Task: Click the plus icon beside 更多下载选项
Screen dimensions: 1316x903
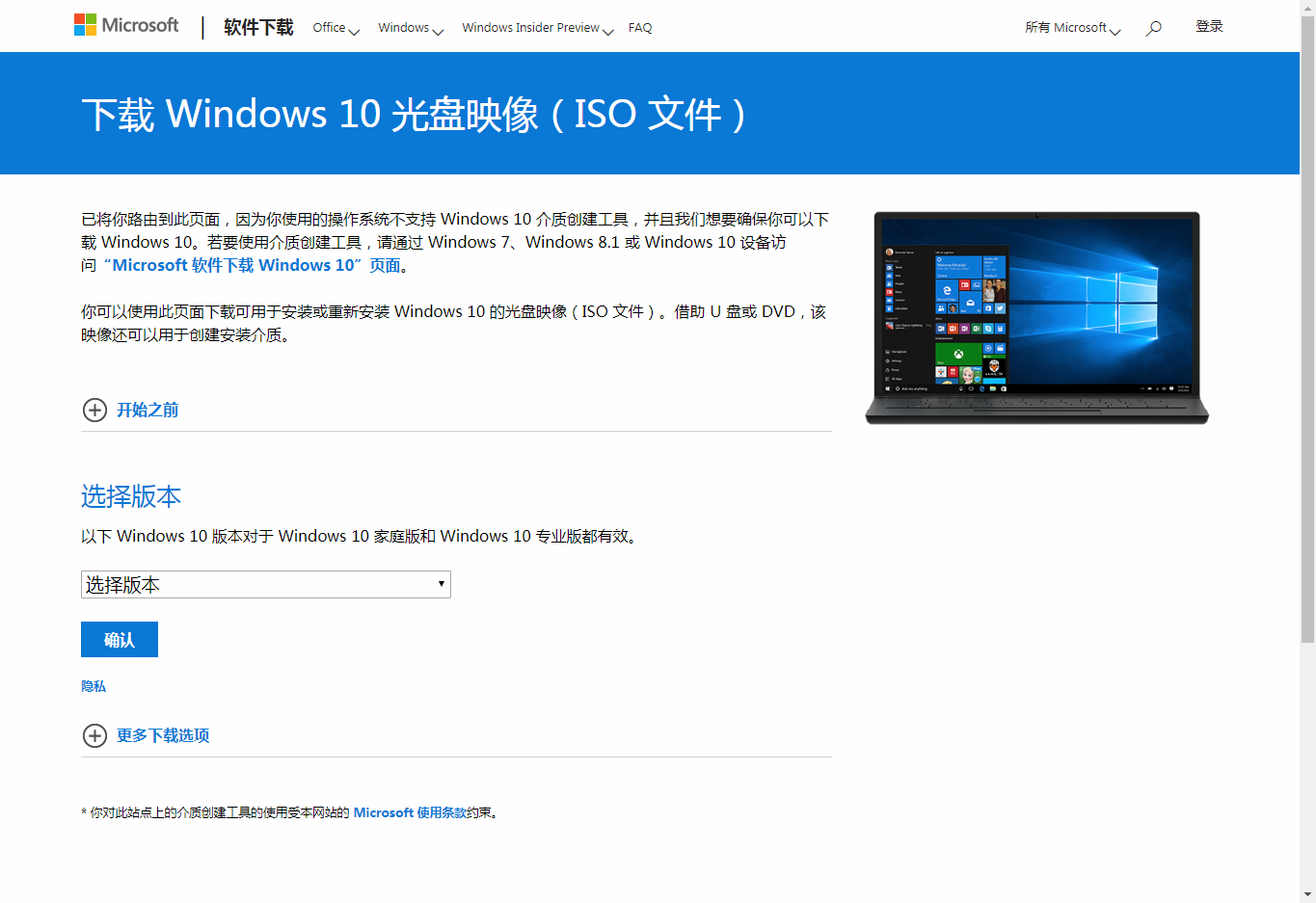Action: pos(94,736)
